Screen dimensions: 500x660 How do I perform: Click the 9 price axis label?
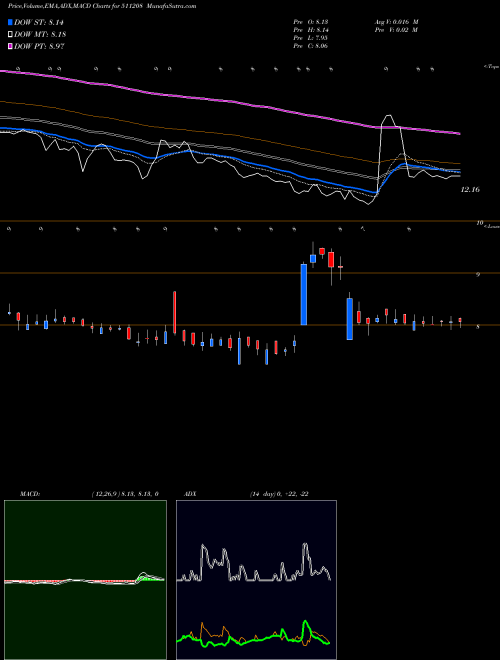(x=478, y=274)
